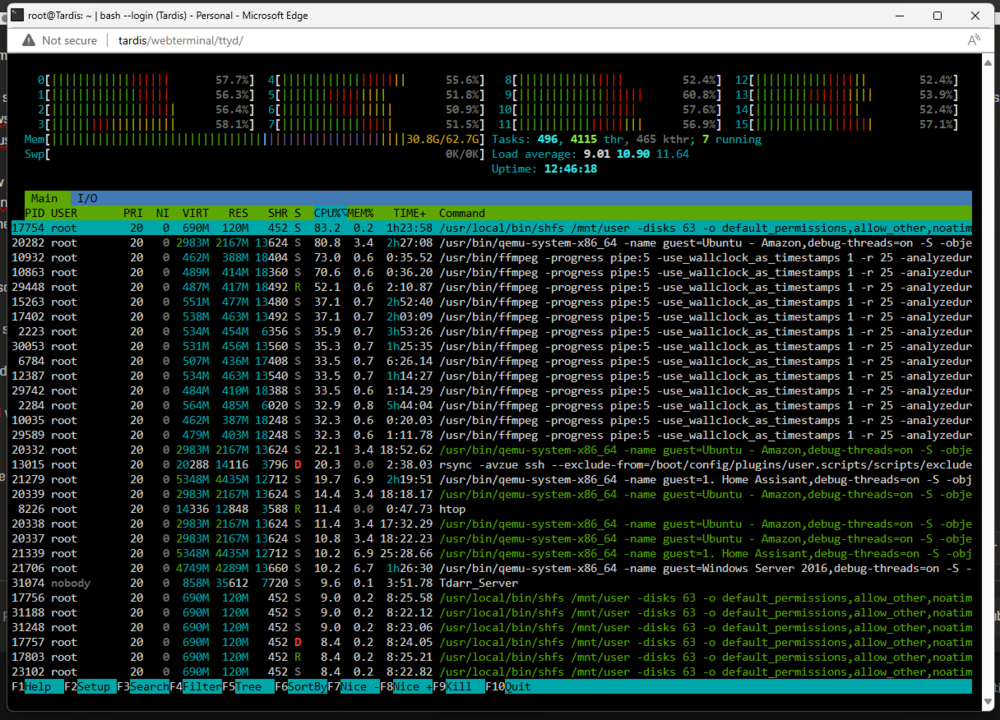This screenshot has height=720, width=1000.
Task: Select the process row with PID 17754
Action: pos(492,228)
